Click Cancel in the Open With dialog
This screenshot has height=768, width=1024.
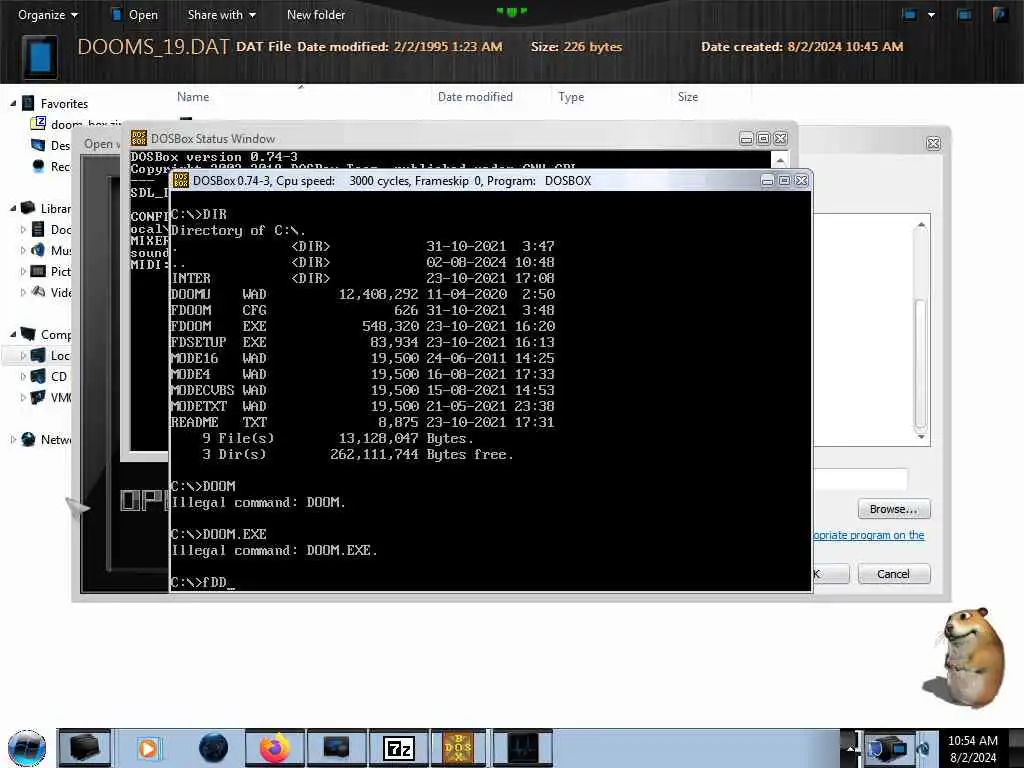click(893, 573)
